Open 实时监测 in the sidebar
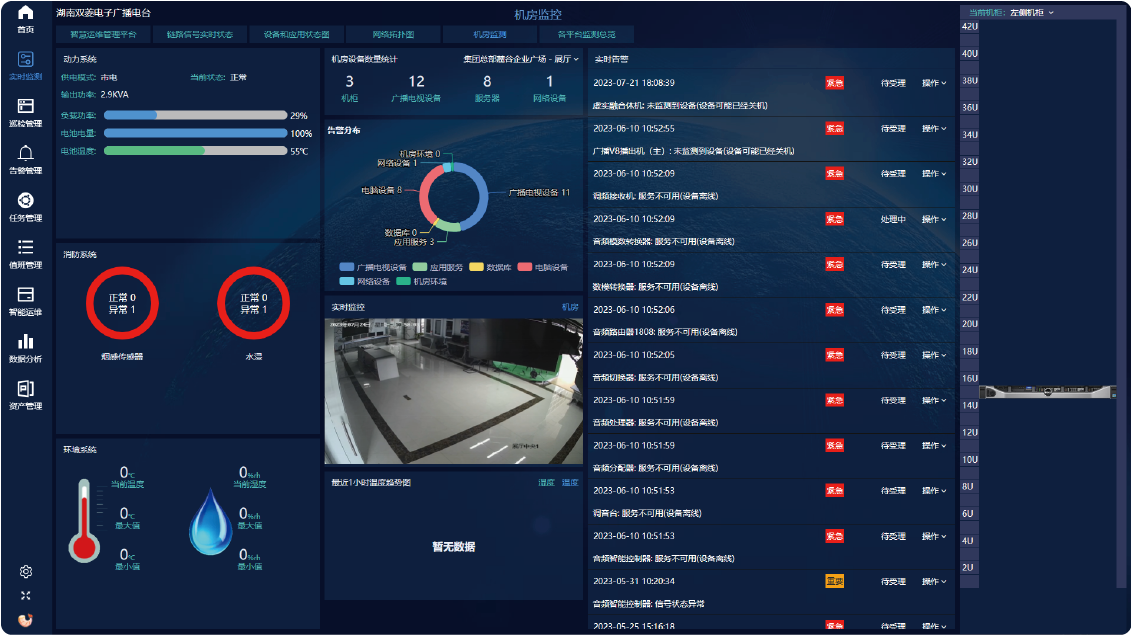Image resolution: width=1132 pixels, height=637 pixels. tap(25, 65)
